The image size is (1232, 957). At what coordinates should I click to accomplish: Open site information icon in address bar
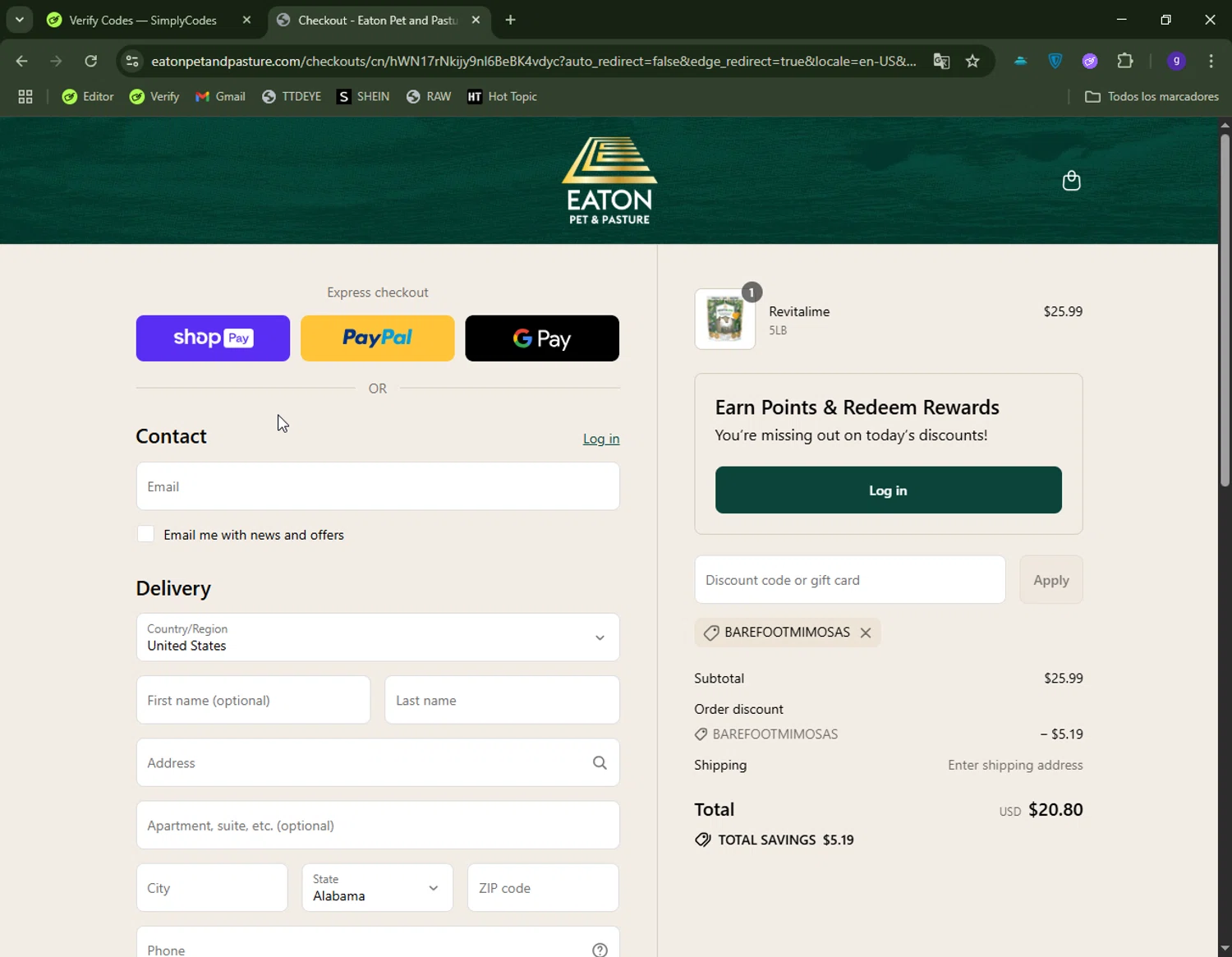(132, 61)
